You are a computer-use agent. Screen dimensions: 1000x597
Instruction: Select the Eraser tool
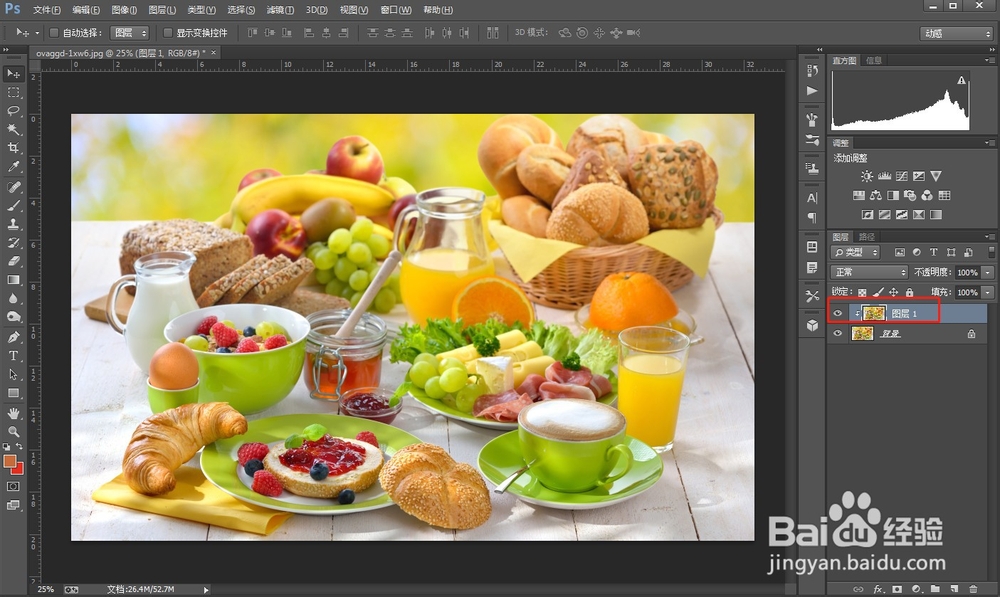[13, 262]
